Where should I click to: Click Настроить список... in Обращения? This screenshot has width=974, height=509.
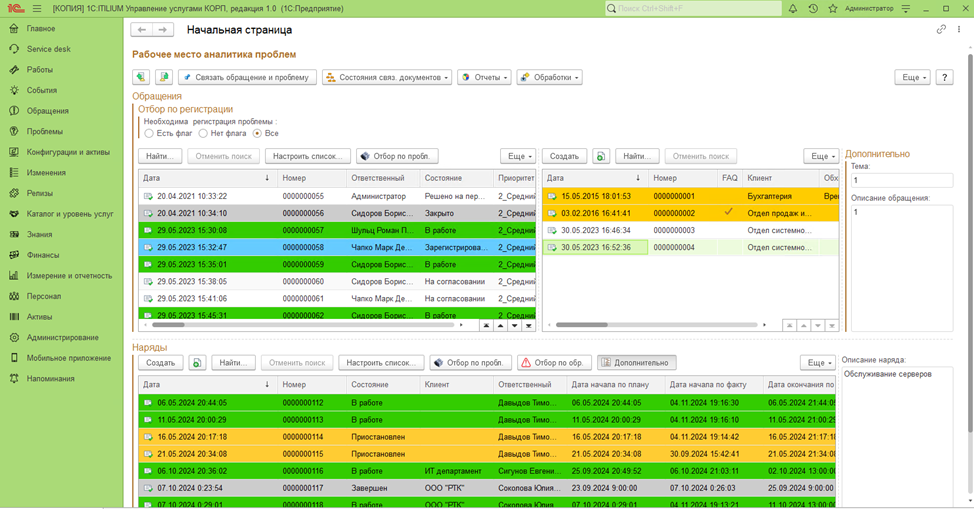click(x=307, y=156)
